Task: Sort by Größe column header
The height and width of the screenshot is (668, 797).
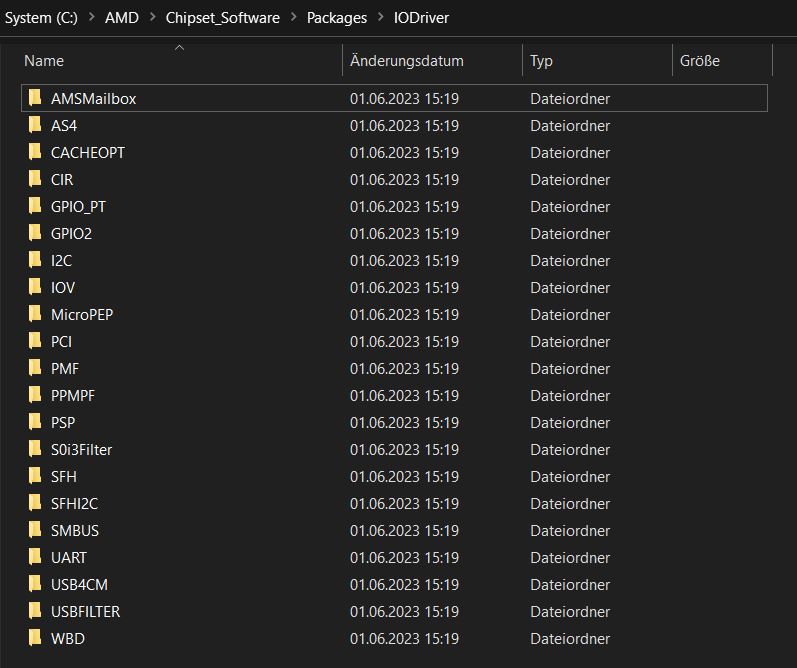Action: pyautogui.click(x=699, y=60)
